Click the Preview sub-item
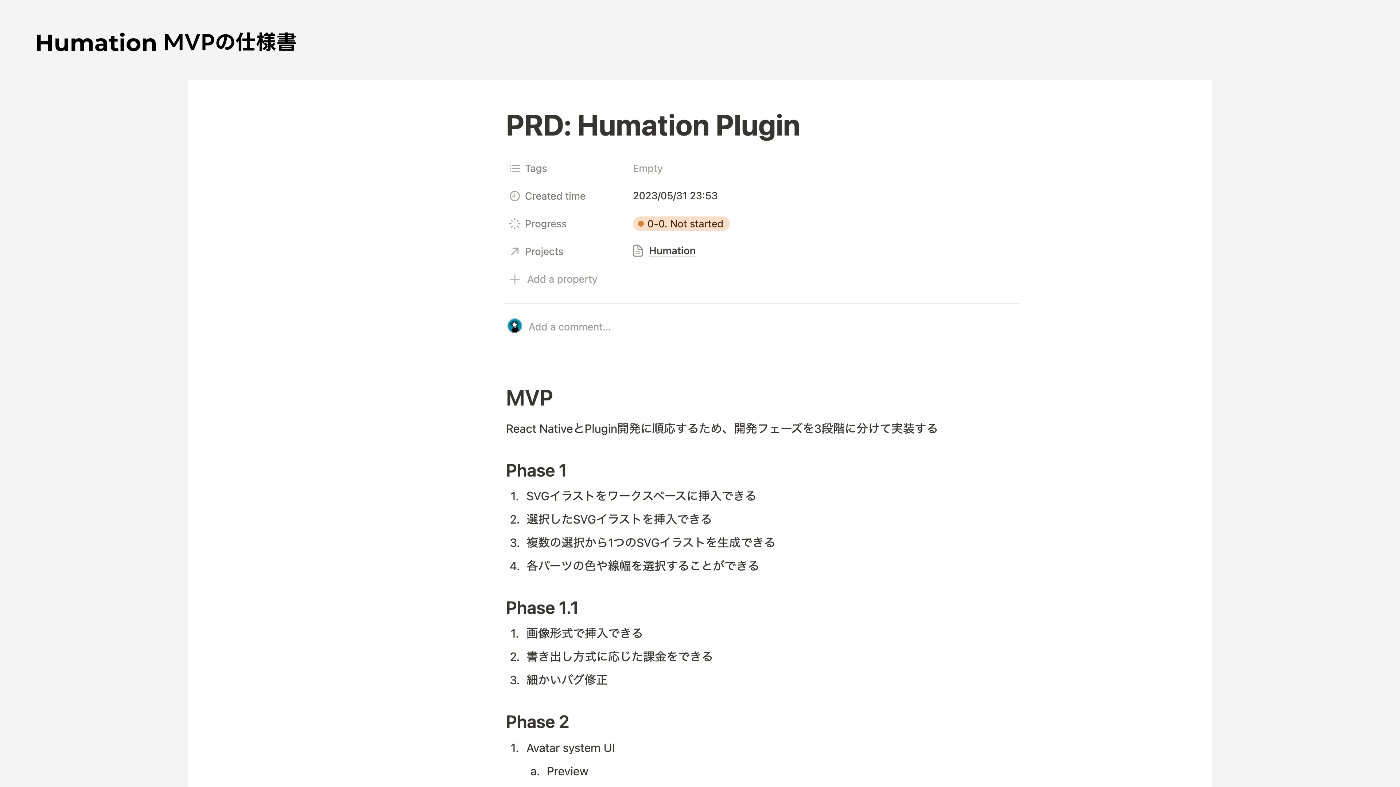 coord(568,771)
